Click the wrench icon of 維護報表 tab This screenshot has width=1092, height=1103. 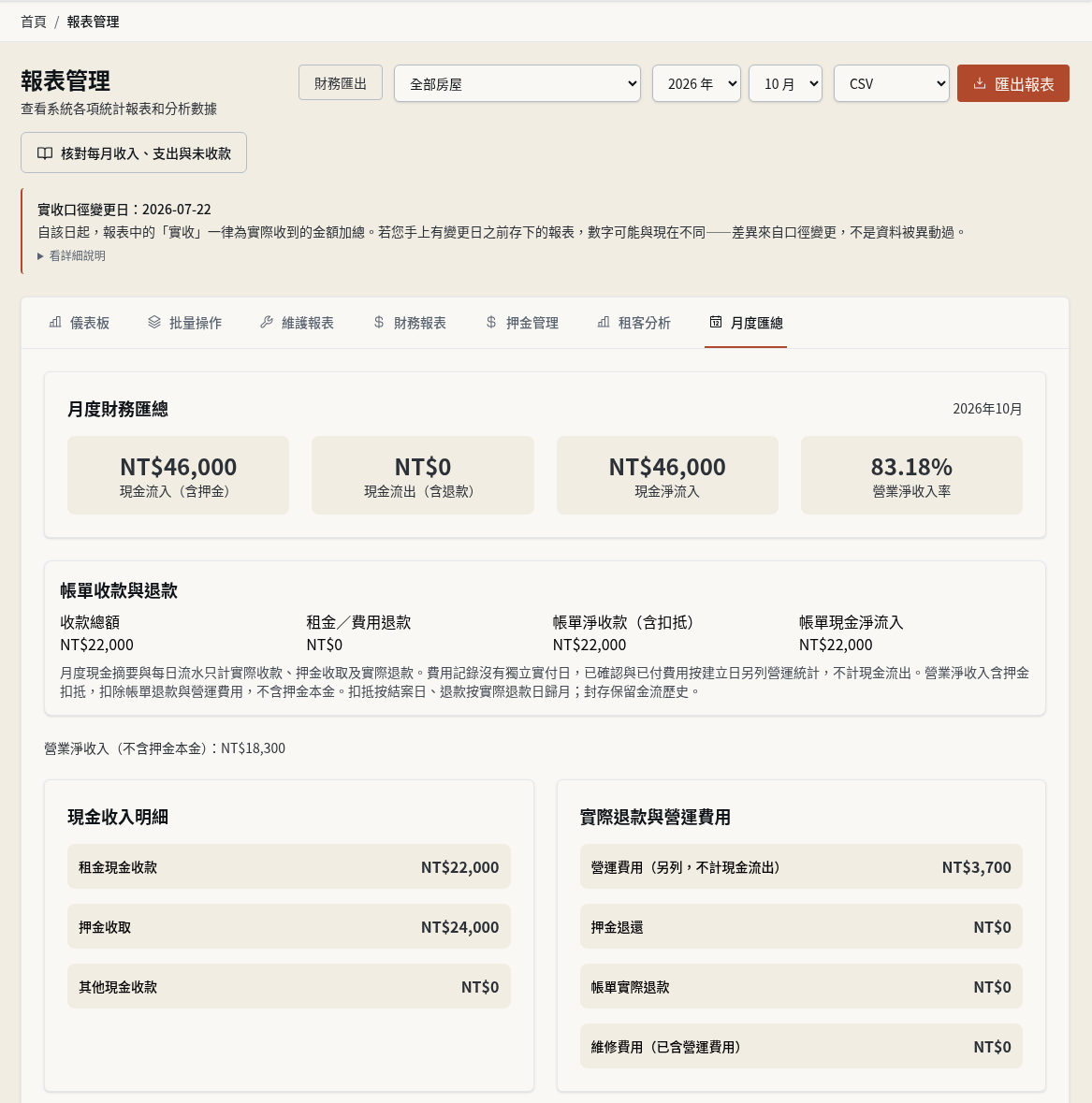(x=266, y=322)
